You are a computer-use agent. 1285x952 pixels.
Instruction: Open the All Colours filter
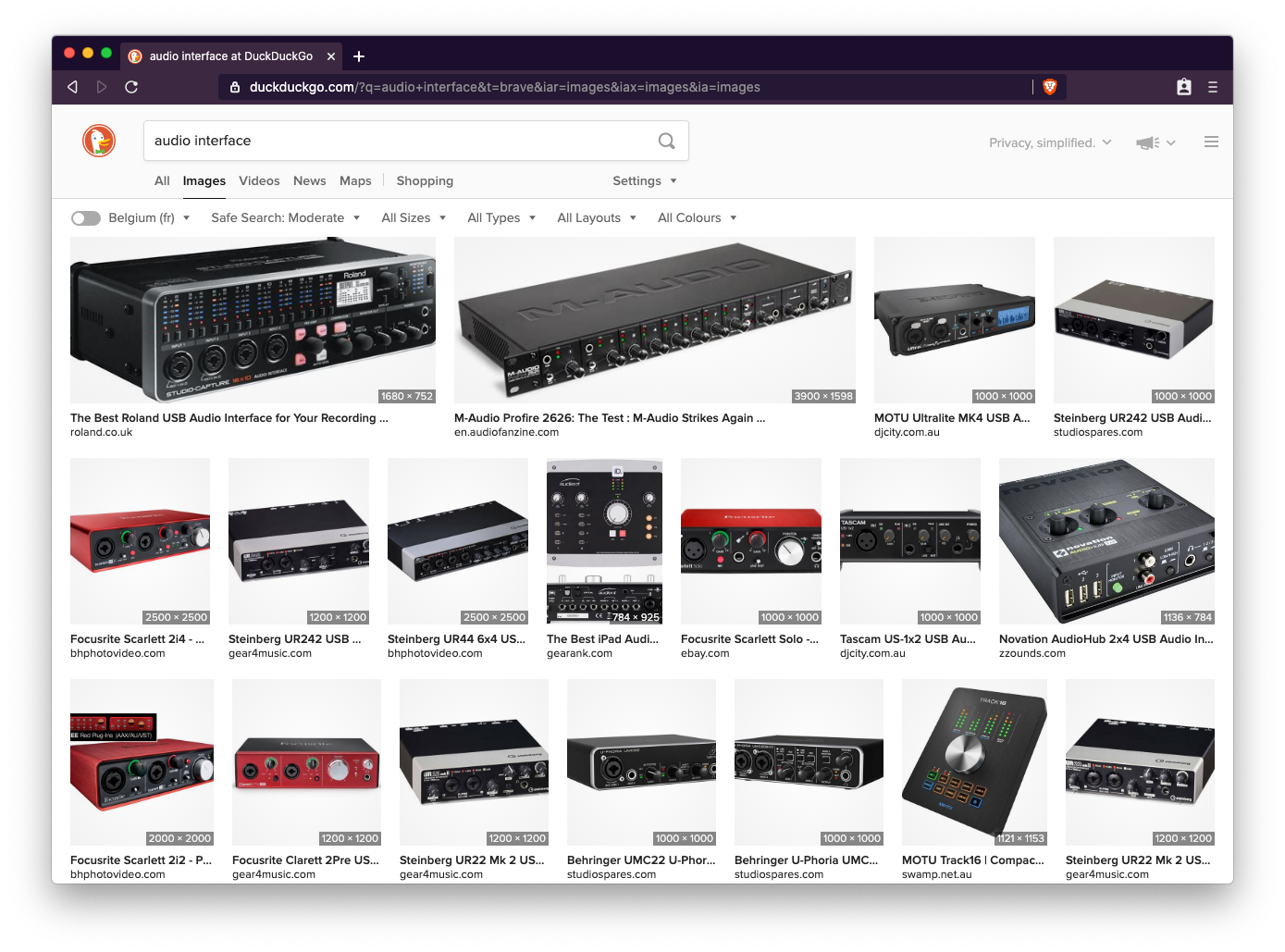click(x=698, y=218)
